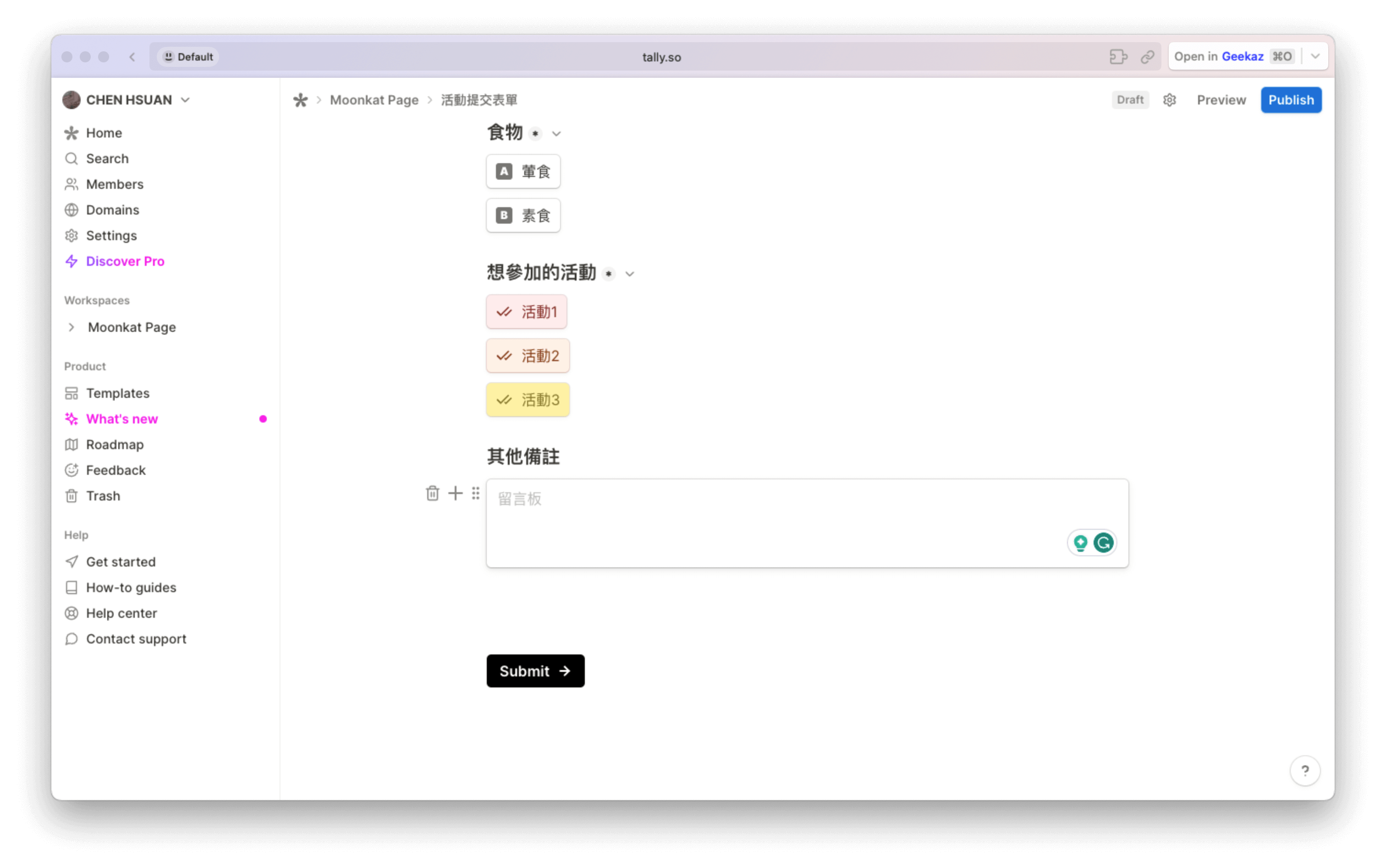The height and width of the screenshot is (868, 1386).
Task: Click the Grammarly icon in the textarea
Action: click(x=1103, y=543)
